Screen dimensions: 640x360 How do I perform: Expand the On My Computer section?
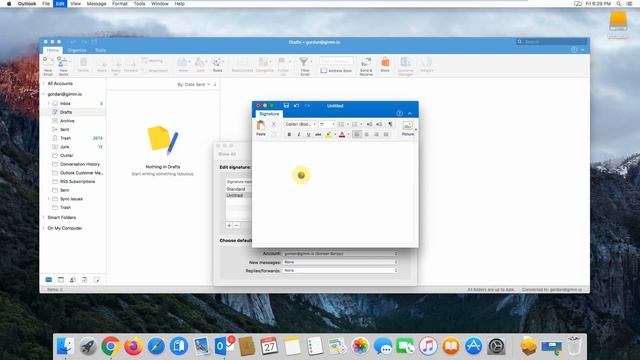click(x=44, y=228)
